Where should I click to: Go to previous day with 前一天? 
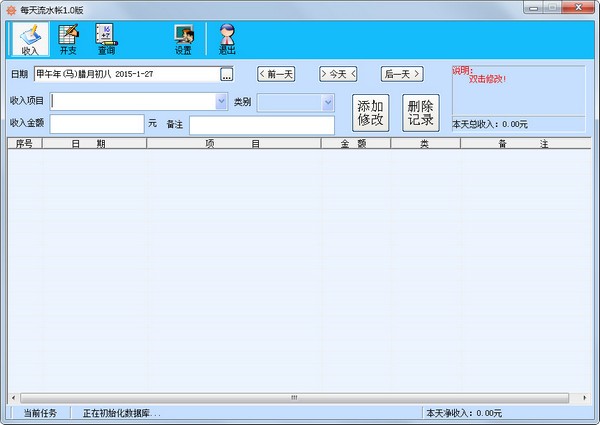pyautogui.click(x=276, y=74)
